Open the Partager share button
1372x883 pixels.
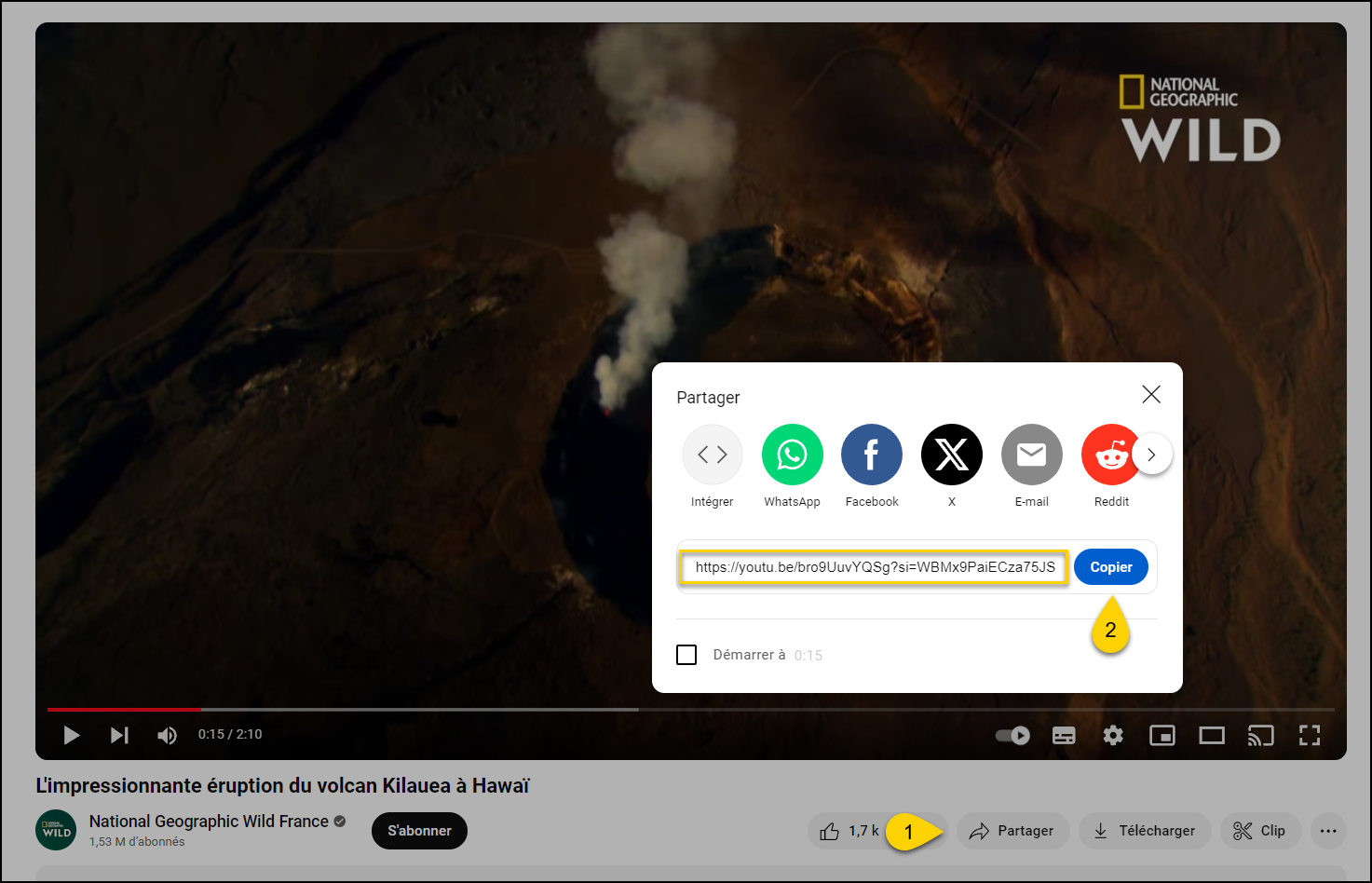tap(1012, 831)
